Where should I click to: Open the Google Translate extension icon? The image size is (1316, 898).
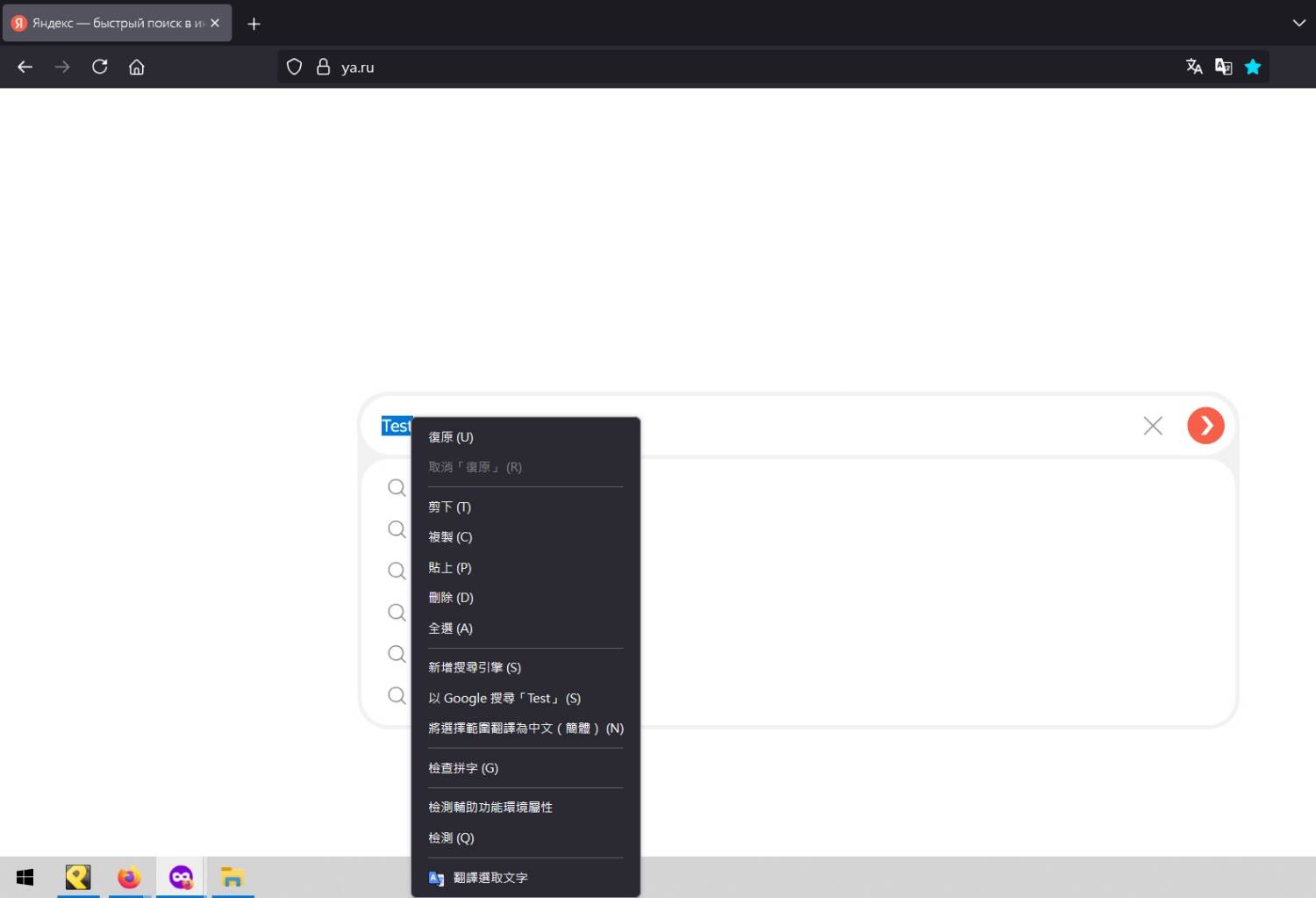pos(1223,67)
